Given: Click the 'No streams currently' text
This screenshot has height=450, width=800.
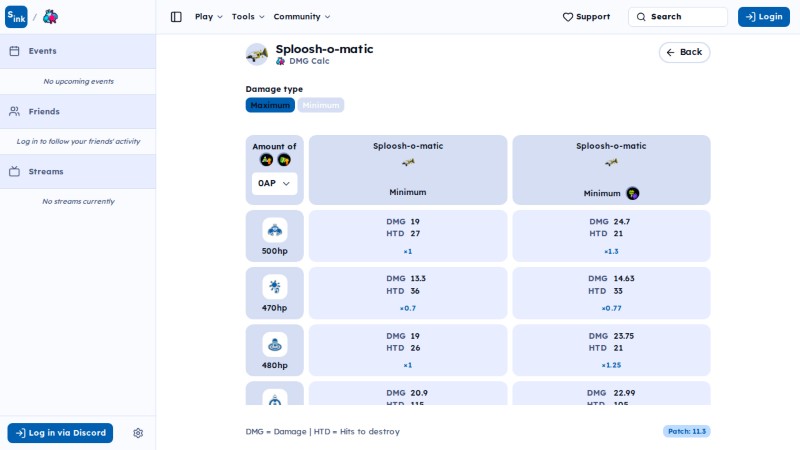Looking at the screenshot, I should pyautogui.click(x=78, y=202).
